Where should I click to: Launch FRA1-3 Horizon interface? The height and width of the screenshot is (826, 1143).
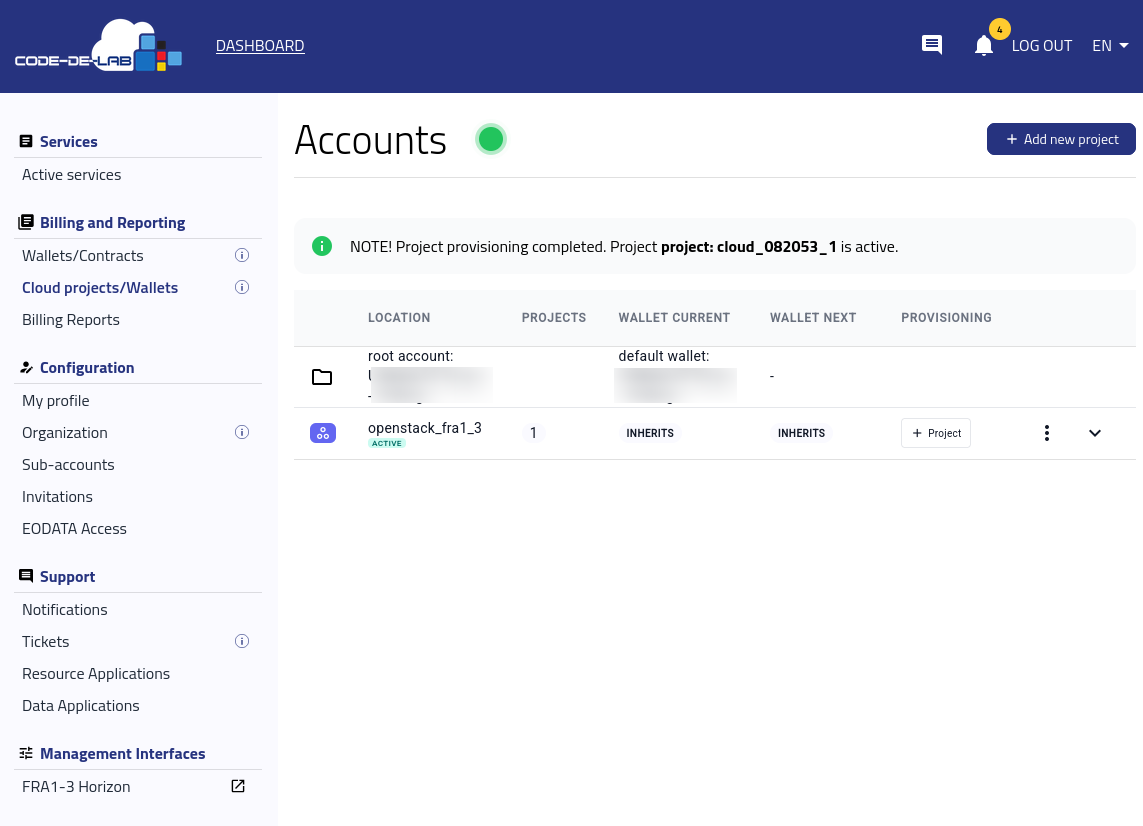[x=77, y=787]
